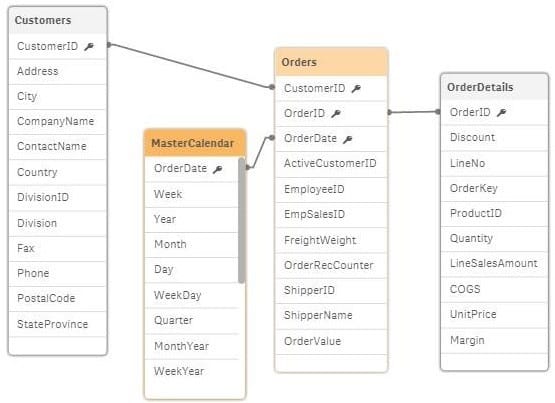The height and width of the screenshot is (403, 555).
Task: Click the key icon beside Orders OrderID
Action: pos(336,114)
